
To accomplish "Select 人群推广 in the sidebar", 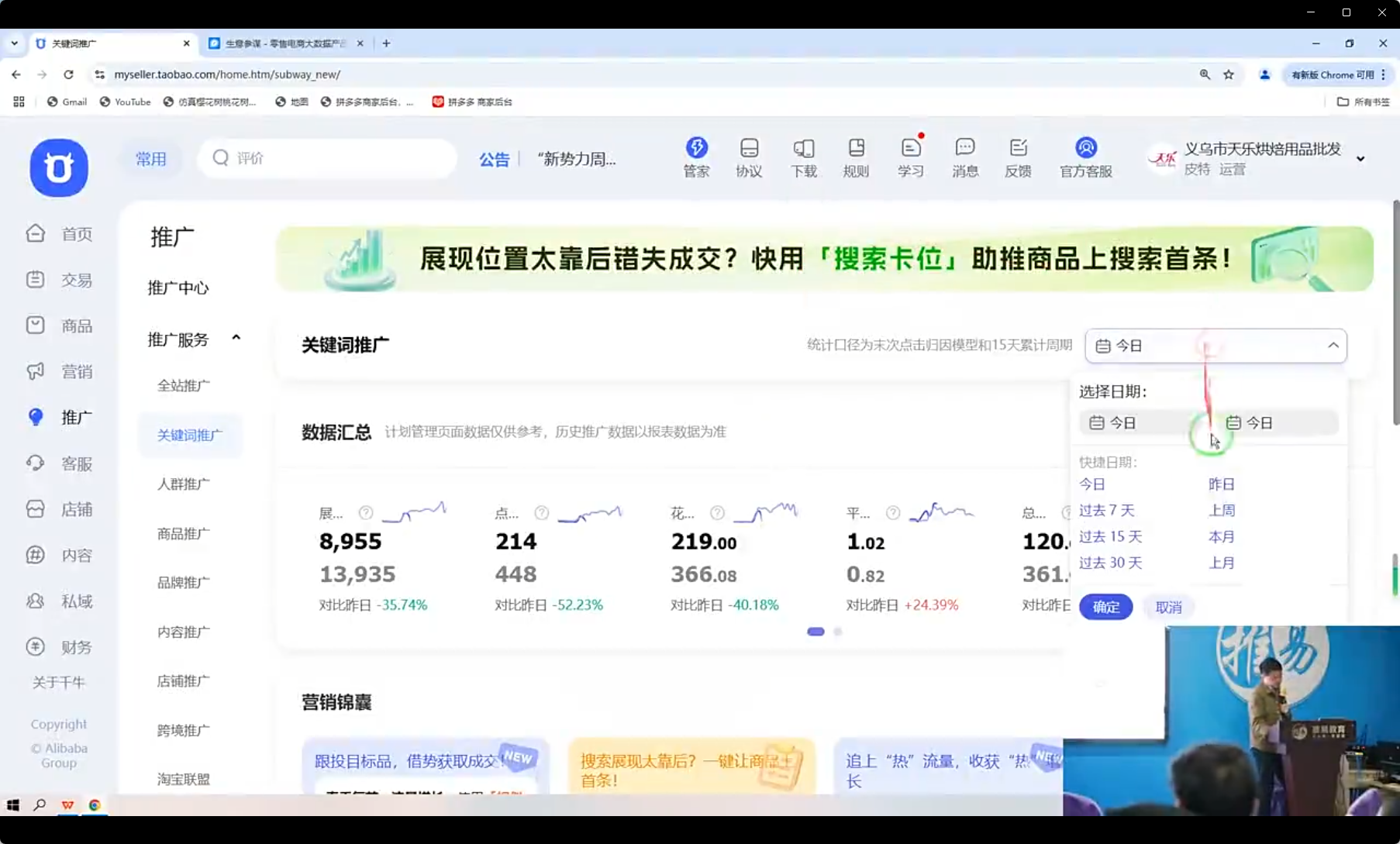I will coord(184,484).
